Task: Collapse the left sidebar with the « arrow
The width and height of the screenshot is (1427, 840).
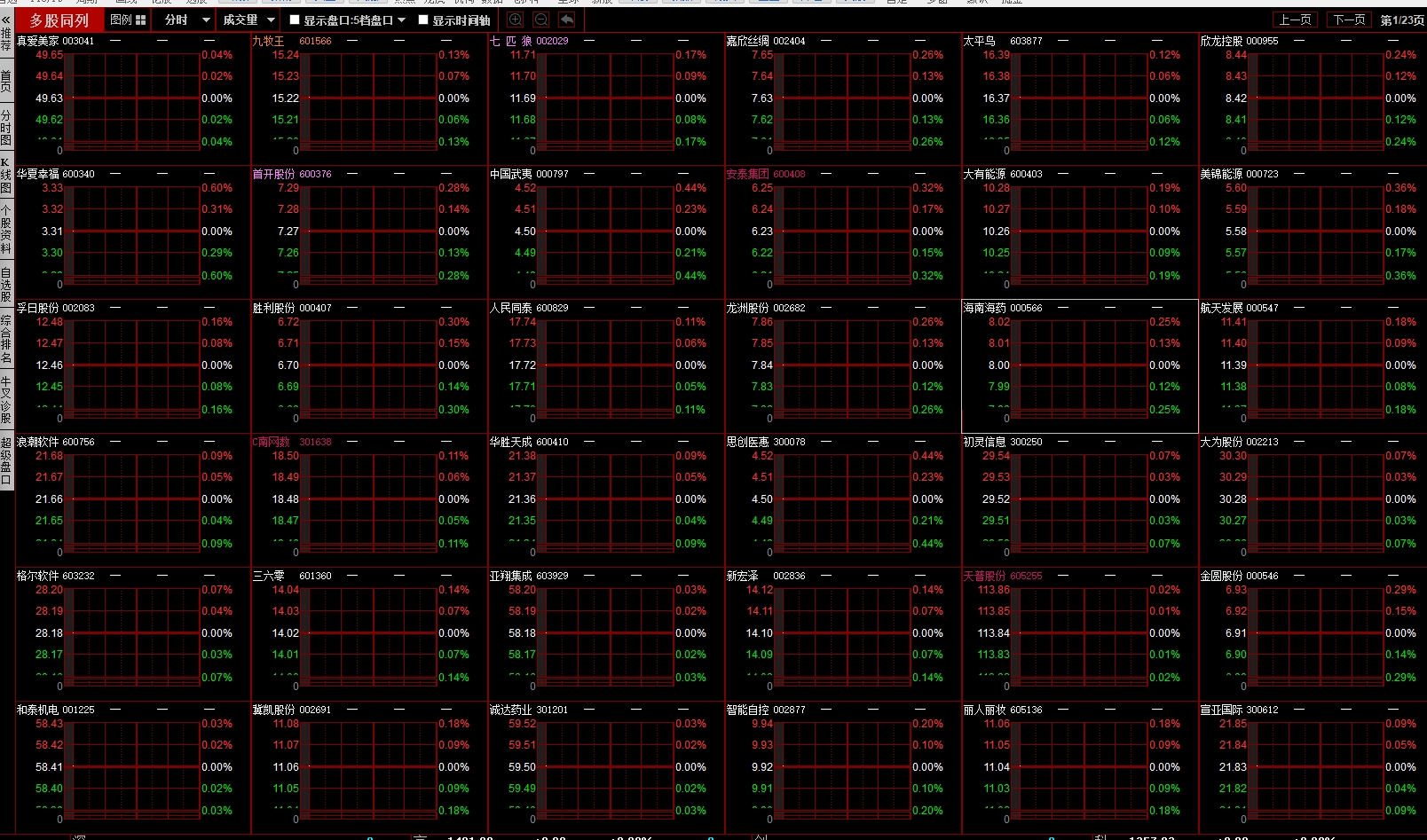Action: coord(6,20)
